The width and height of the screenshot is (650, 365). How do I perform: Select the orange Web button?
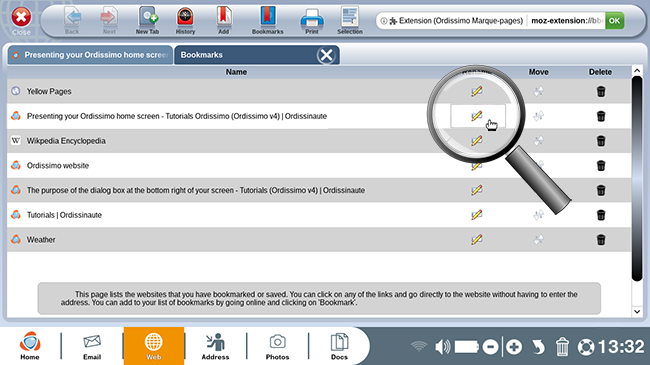[154, 346]
